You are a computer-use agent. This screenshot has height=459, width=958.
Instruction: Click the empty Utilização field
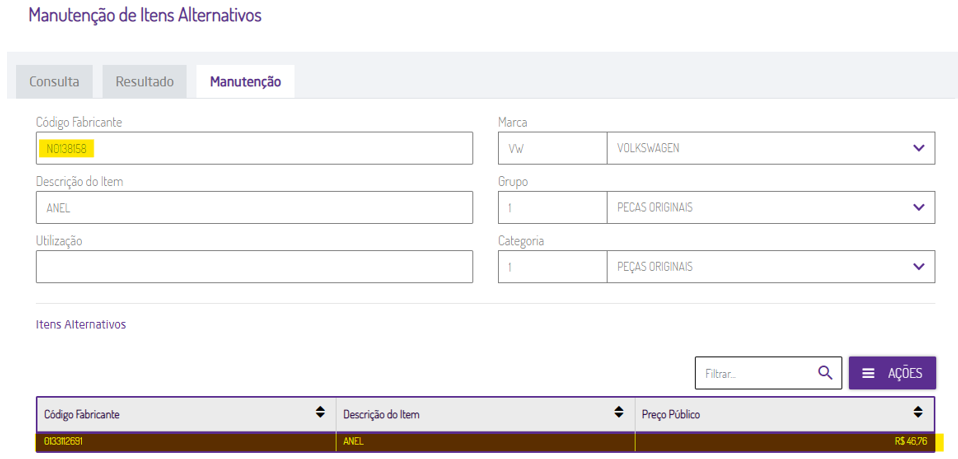click(254, 266)
